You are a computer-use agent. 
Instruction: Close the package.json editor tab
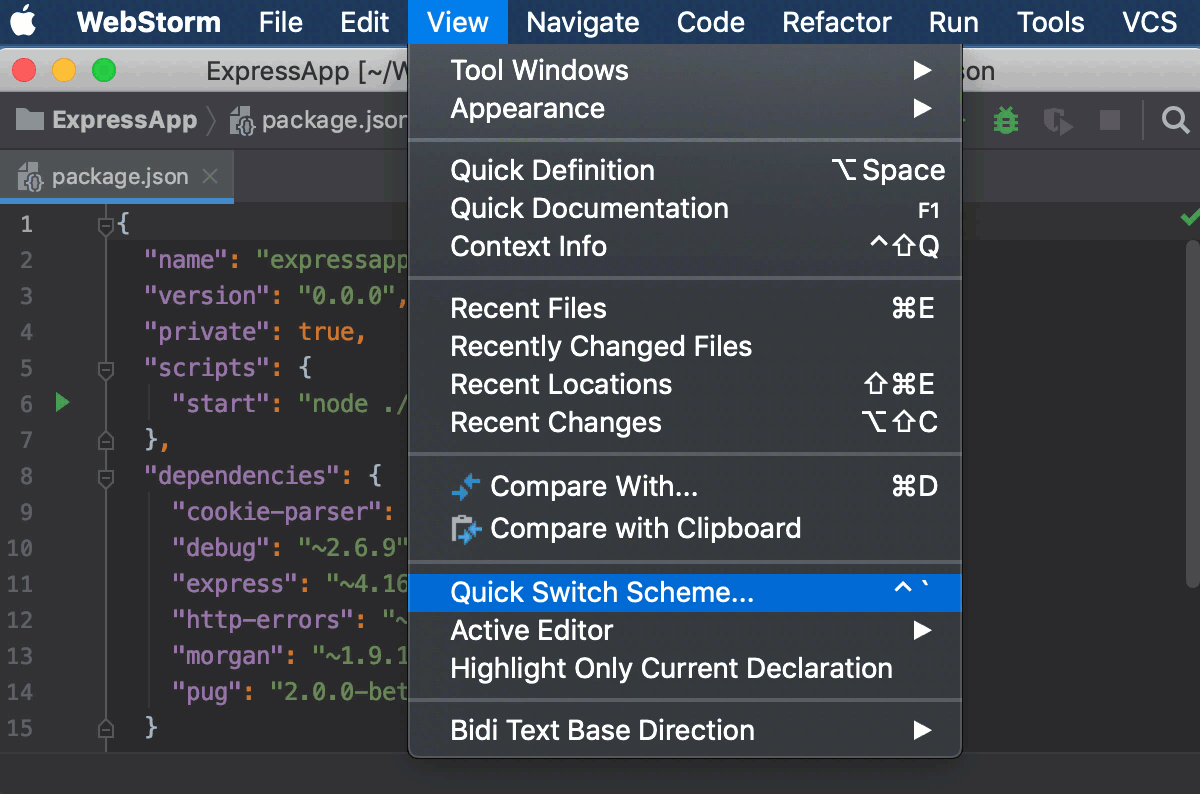[210, 177]
